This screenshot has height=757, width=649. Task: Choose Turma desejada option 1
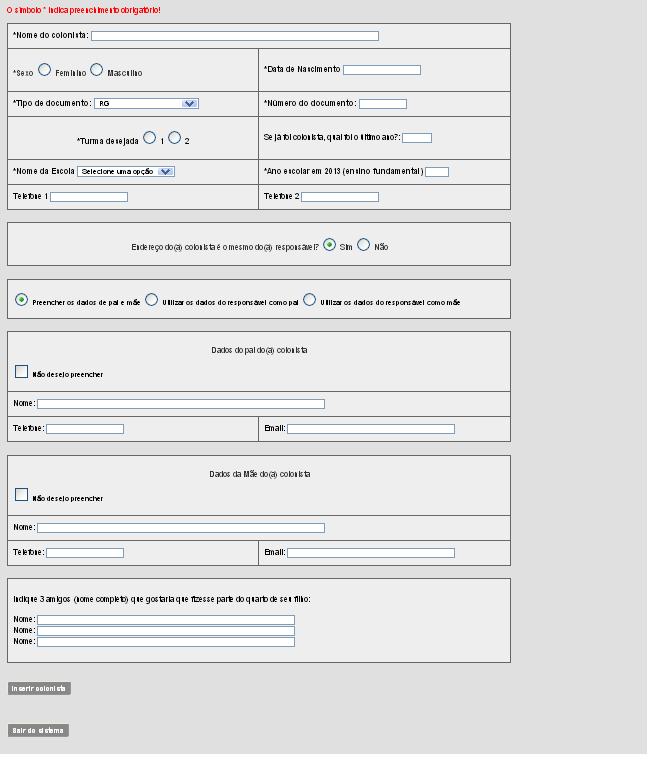point(150,138)
